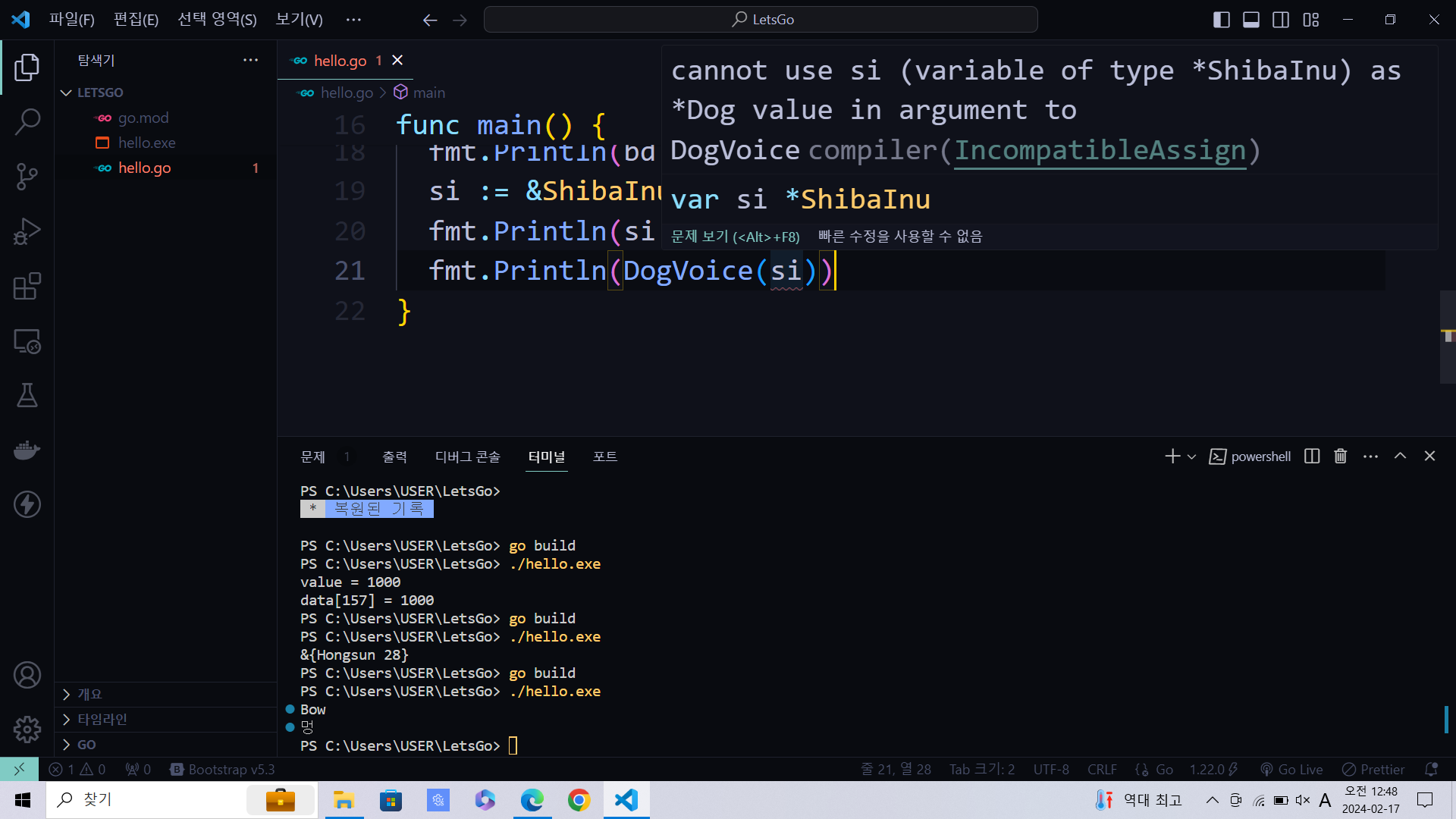Expand the 타임라인 section
1456x819 pixels.
102,719
